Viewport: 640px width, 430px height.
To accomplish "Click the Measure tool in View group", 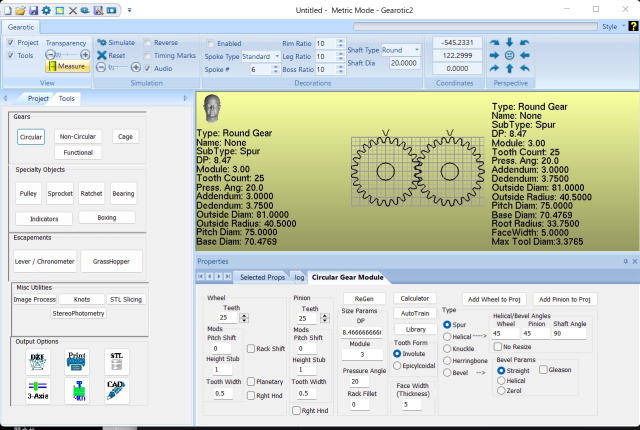I will [66, 66].
